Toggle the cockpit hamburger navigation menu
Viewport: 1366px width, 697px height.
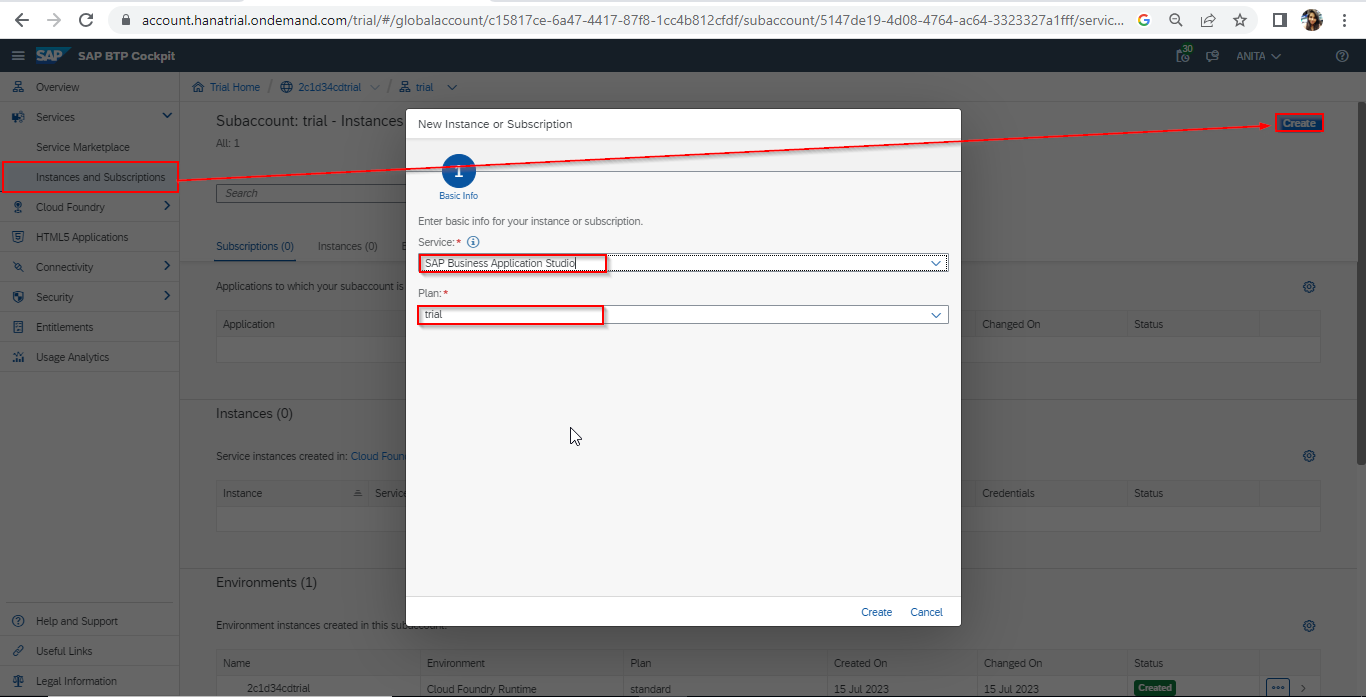pos(18,56)
